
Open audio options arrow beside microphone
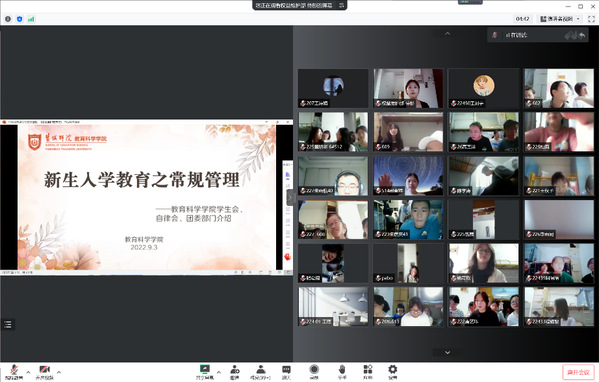click(x=28, y=372)
